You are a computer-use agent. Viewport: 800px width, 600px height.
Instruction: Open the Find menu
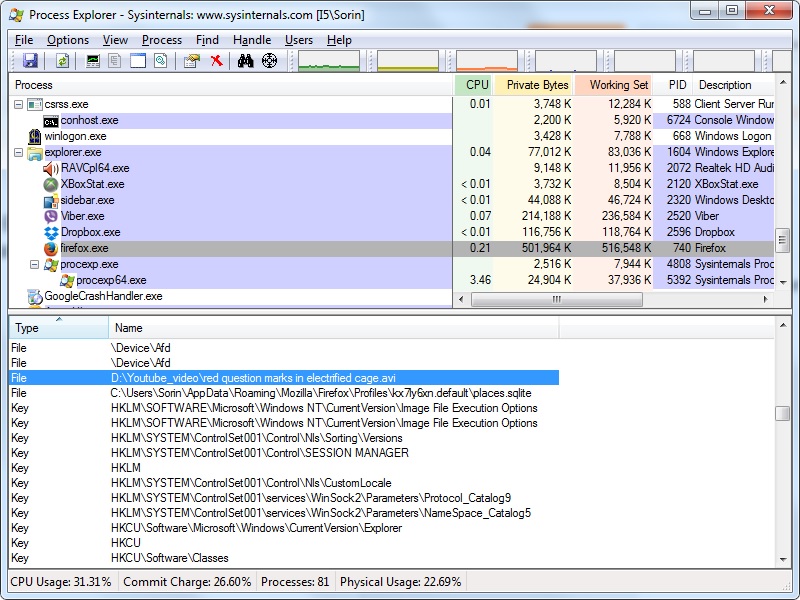[x=207, y=40]
